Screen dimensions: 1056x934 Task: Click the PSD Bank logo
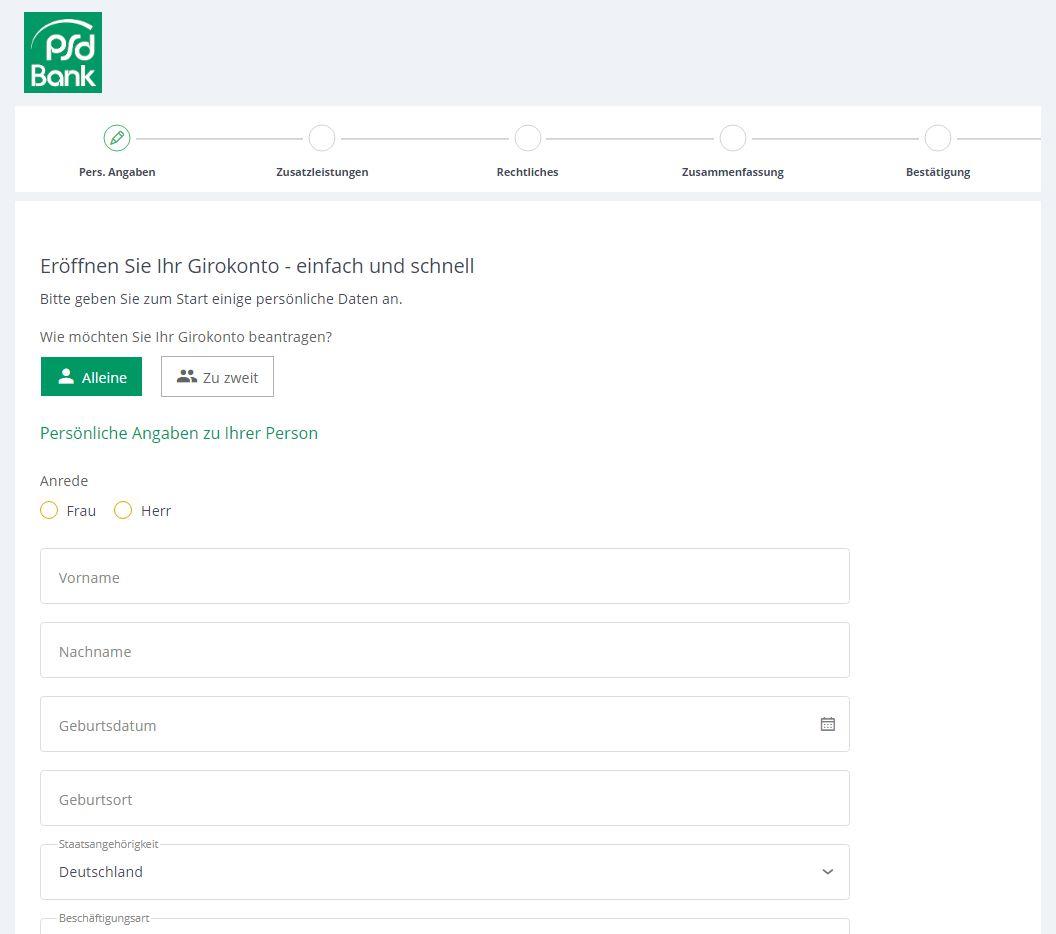[x=63, y=53]
